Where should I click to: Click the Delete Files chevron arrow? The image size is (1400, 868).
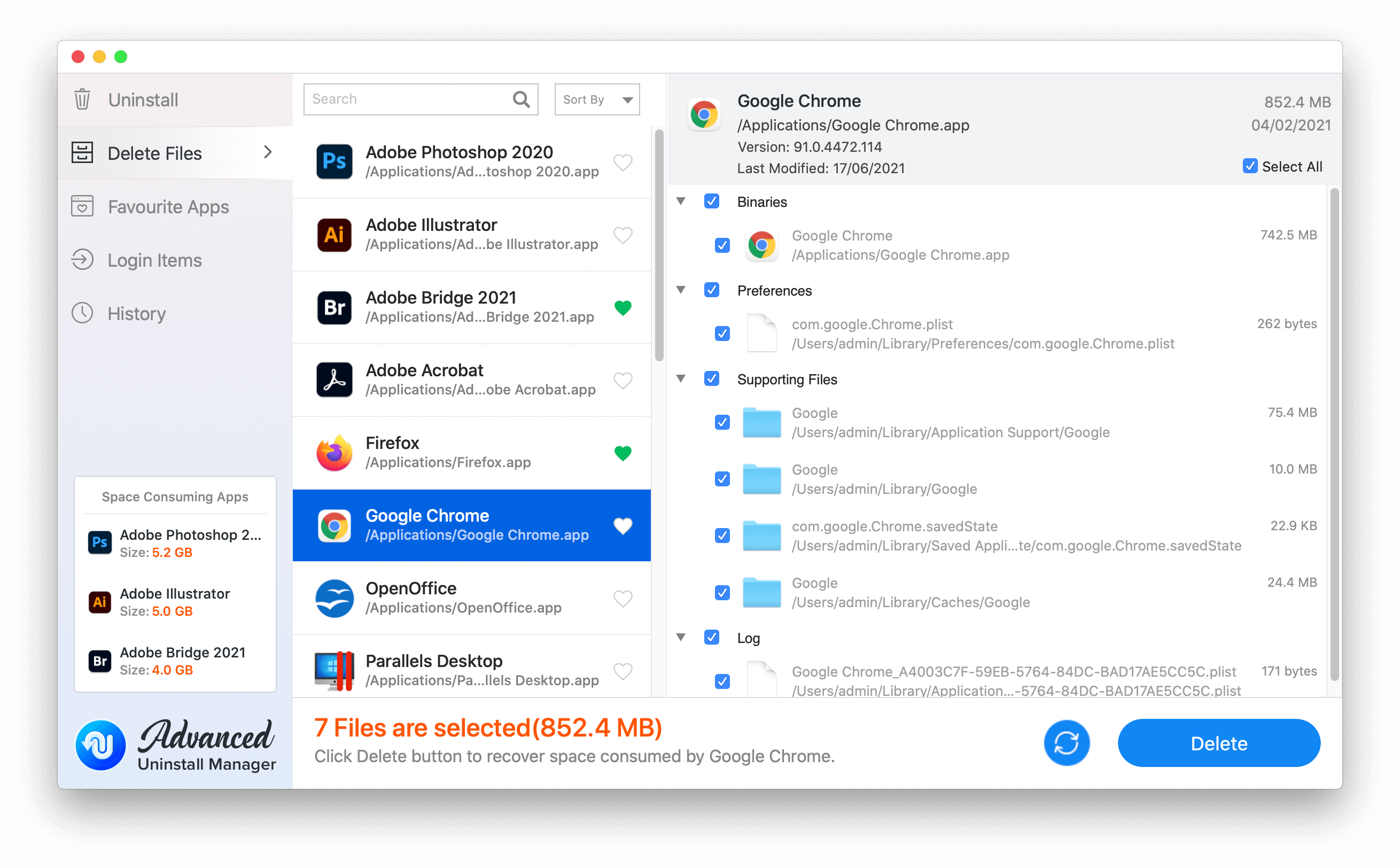[x=267, y=152]
